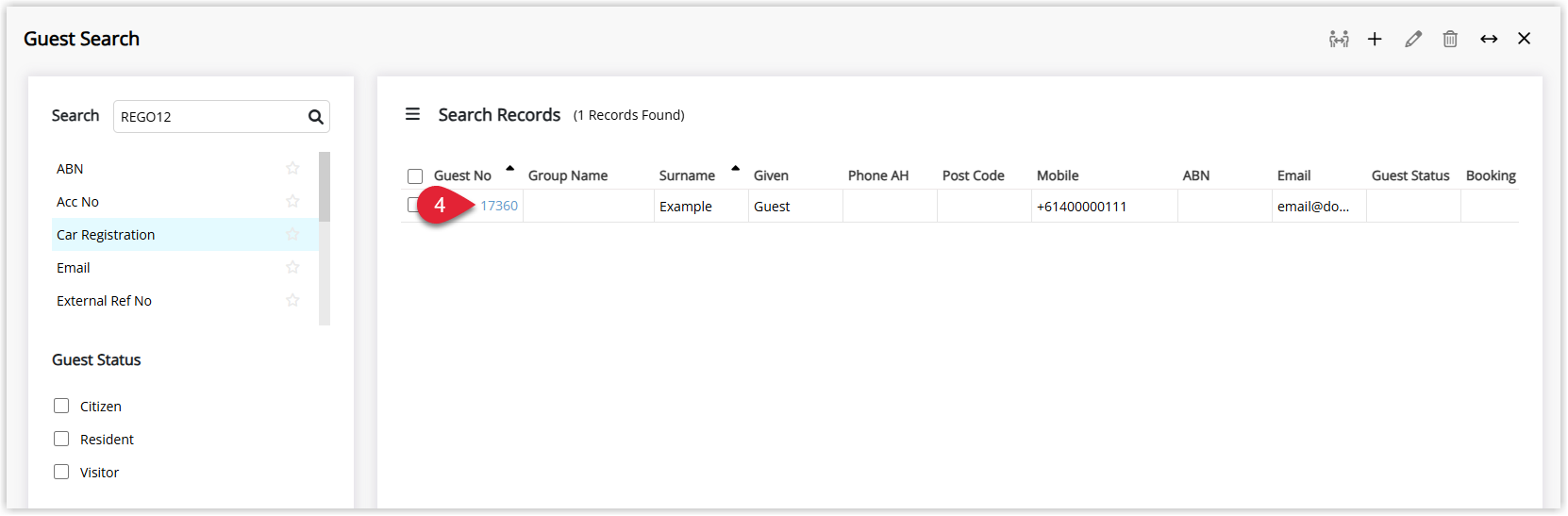Favorite the Car Registration star
This screenshot has height=516, width=1568.
coord(292,234)
